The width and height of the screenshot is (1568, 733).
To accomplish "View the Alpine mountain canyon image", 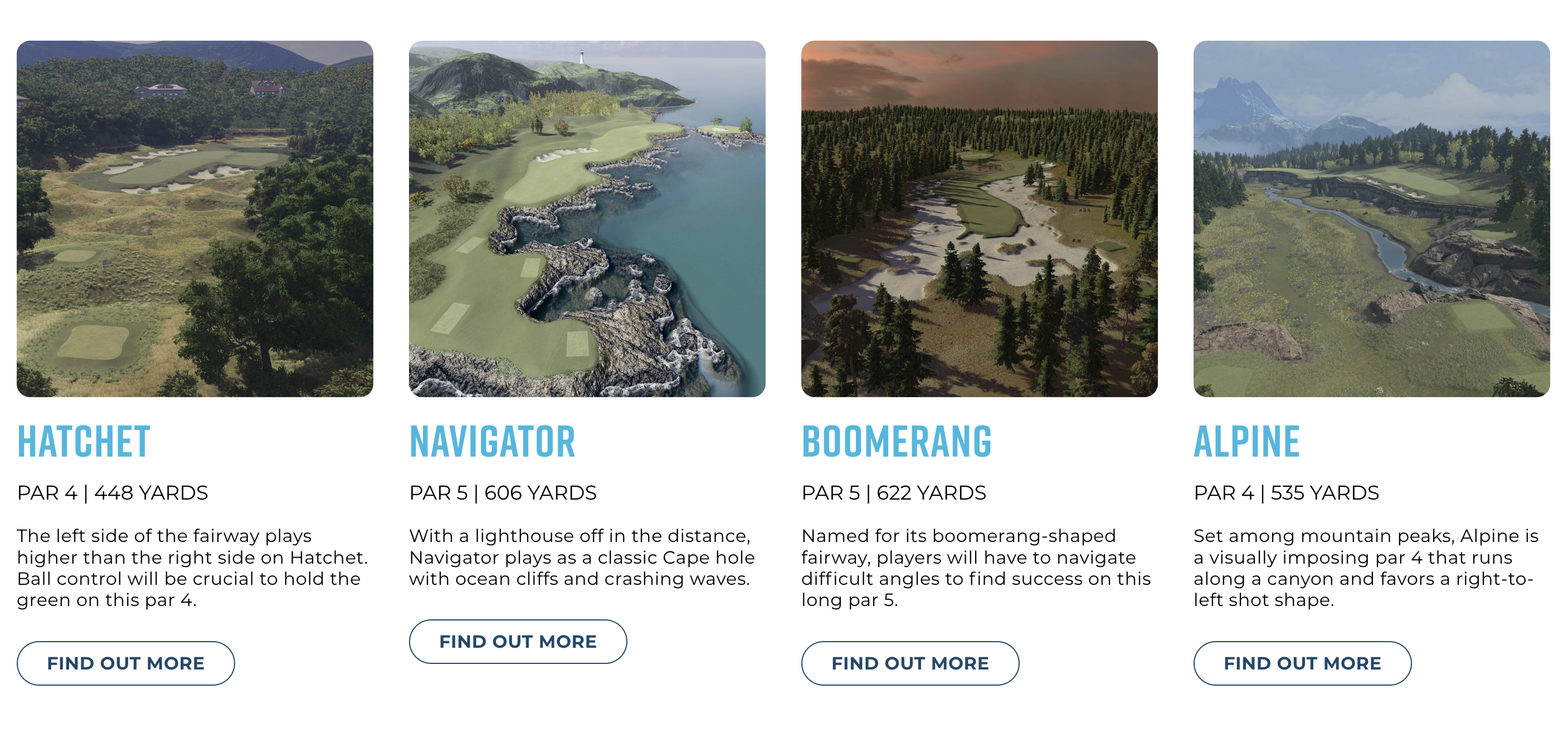I will coord(1371,219).
